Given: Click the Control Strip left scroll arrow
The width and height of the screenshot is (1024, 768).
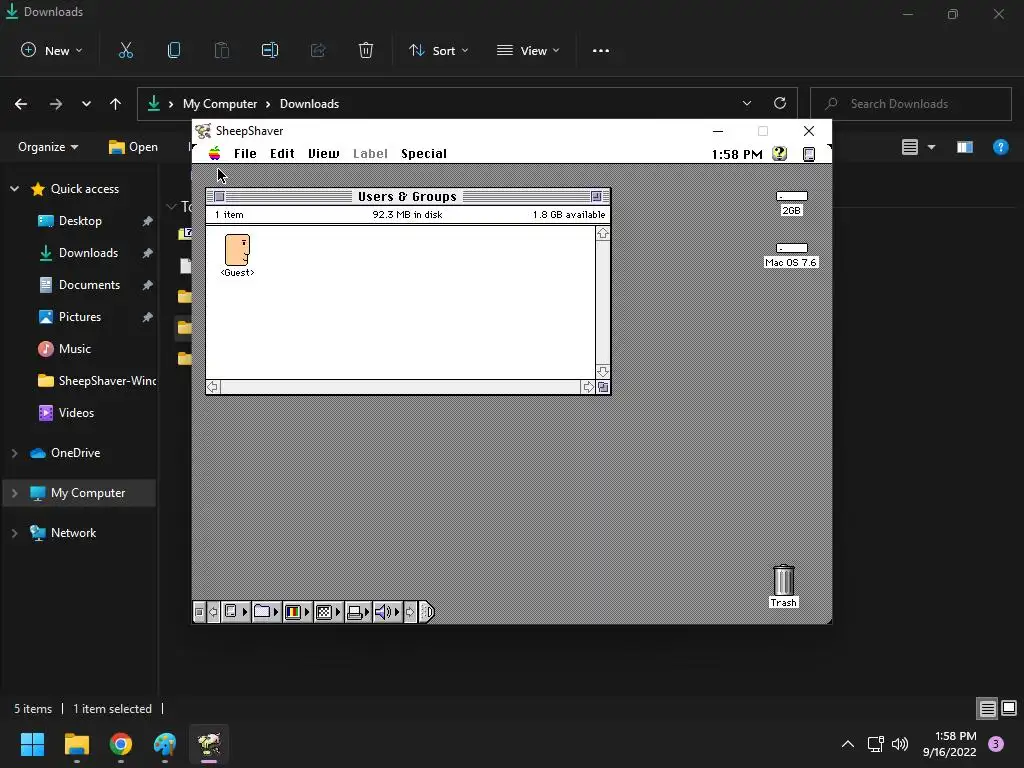Looking at the screenshot, I should pyautogui.click(x=214, y=612).
